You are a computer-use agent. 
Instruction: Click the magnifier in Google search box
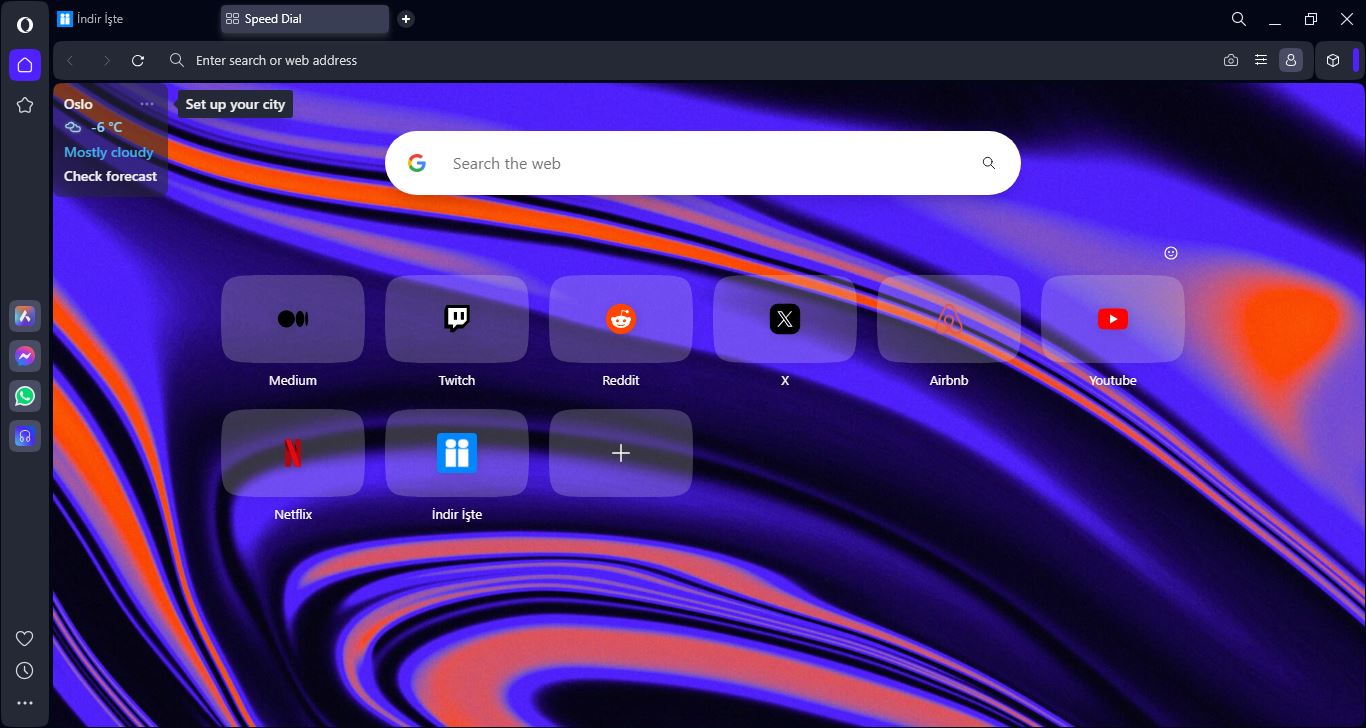989,163
